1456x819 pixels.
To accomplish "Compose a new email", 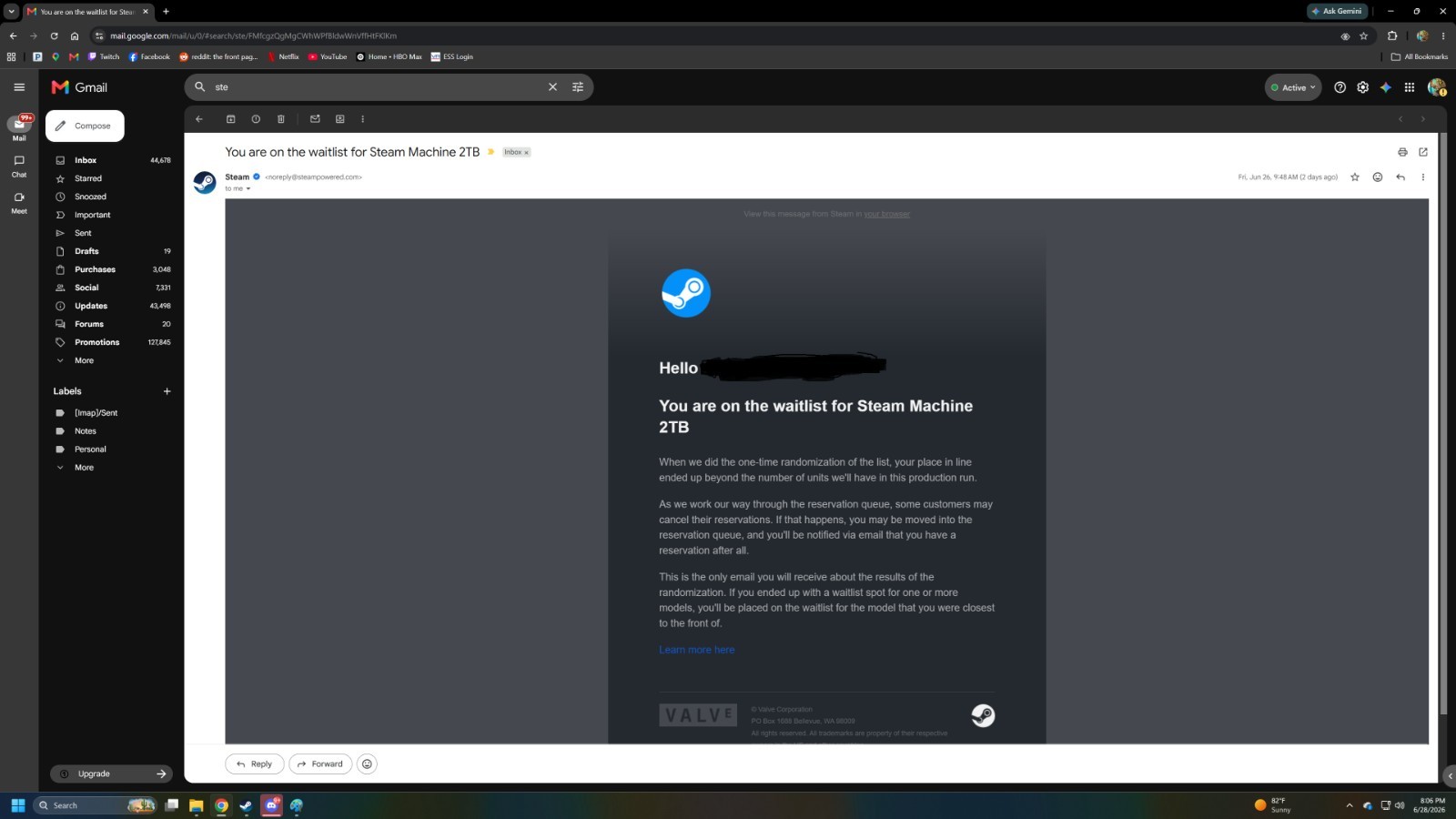I will coord(85,126).
